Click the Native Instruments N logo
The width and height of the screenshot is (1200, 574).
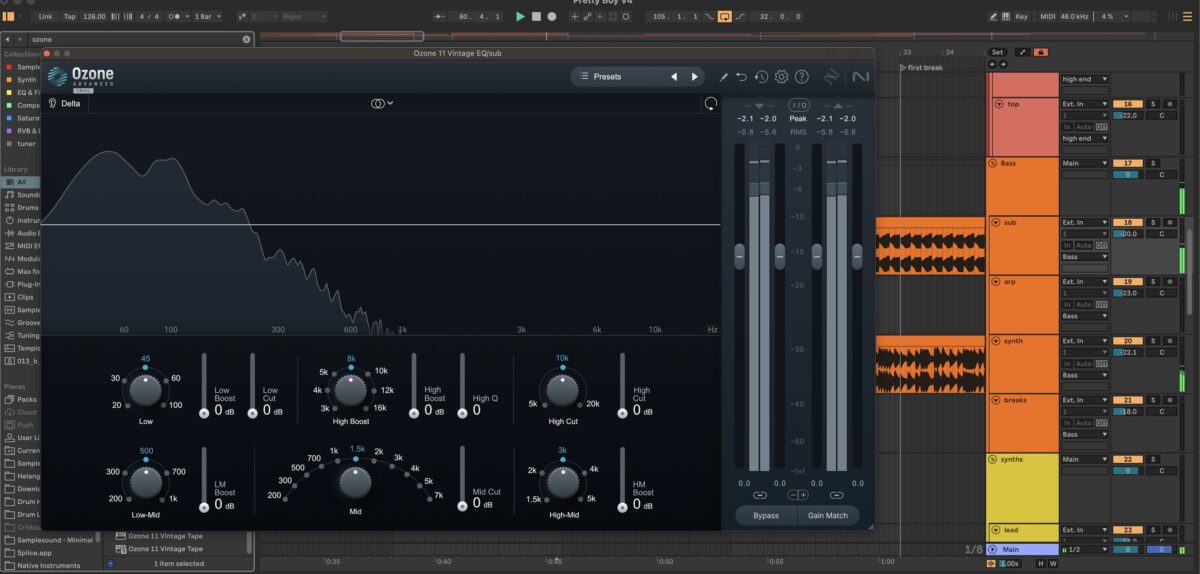pos(860,77)
